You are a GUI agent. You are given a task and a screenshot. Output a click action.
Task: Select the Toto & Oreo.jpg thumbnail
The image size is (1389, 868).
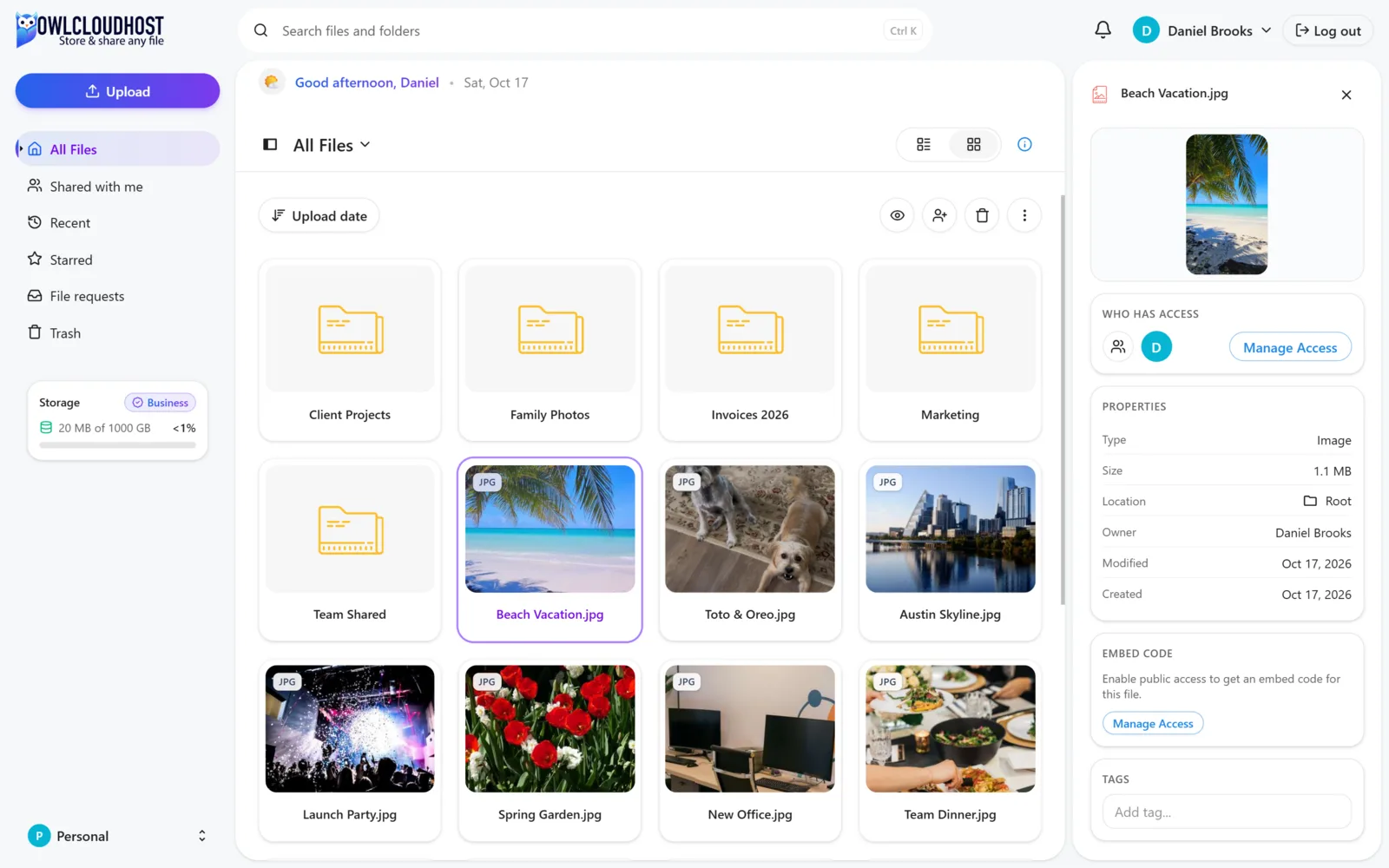[x=750, y=529]
